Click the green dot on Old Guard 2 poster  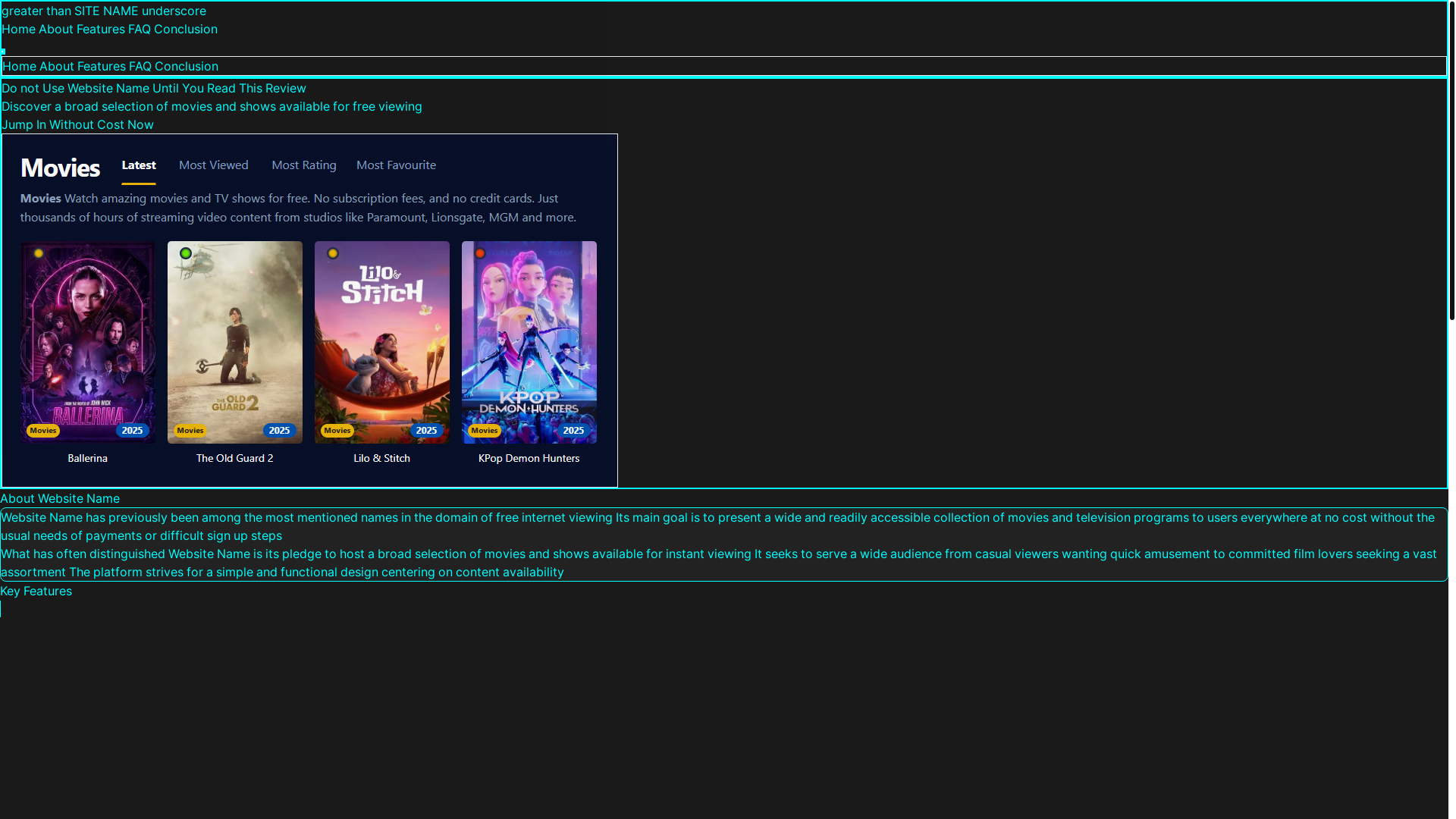click(x=186, y=253)
